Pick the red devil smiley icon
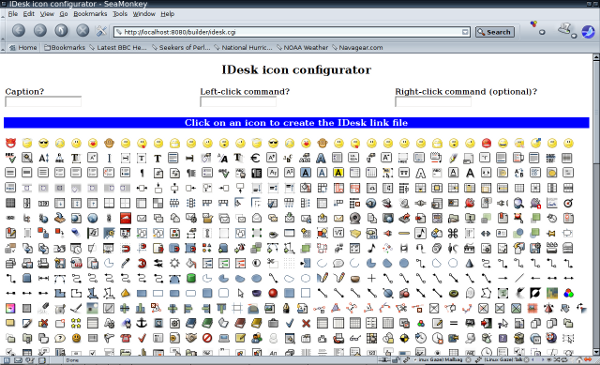Screen dimensions: 600x365 tap(11, 143)
